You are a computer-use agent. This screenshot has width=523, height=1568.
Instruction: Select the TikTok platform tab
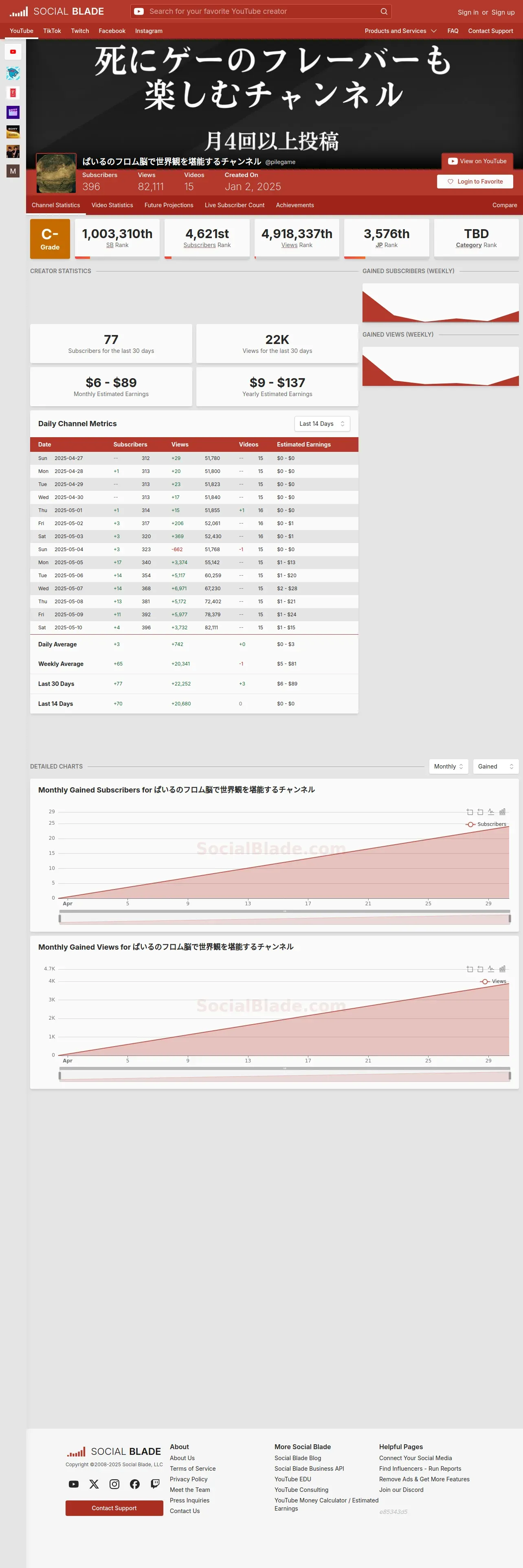(52, 31)
